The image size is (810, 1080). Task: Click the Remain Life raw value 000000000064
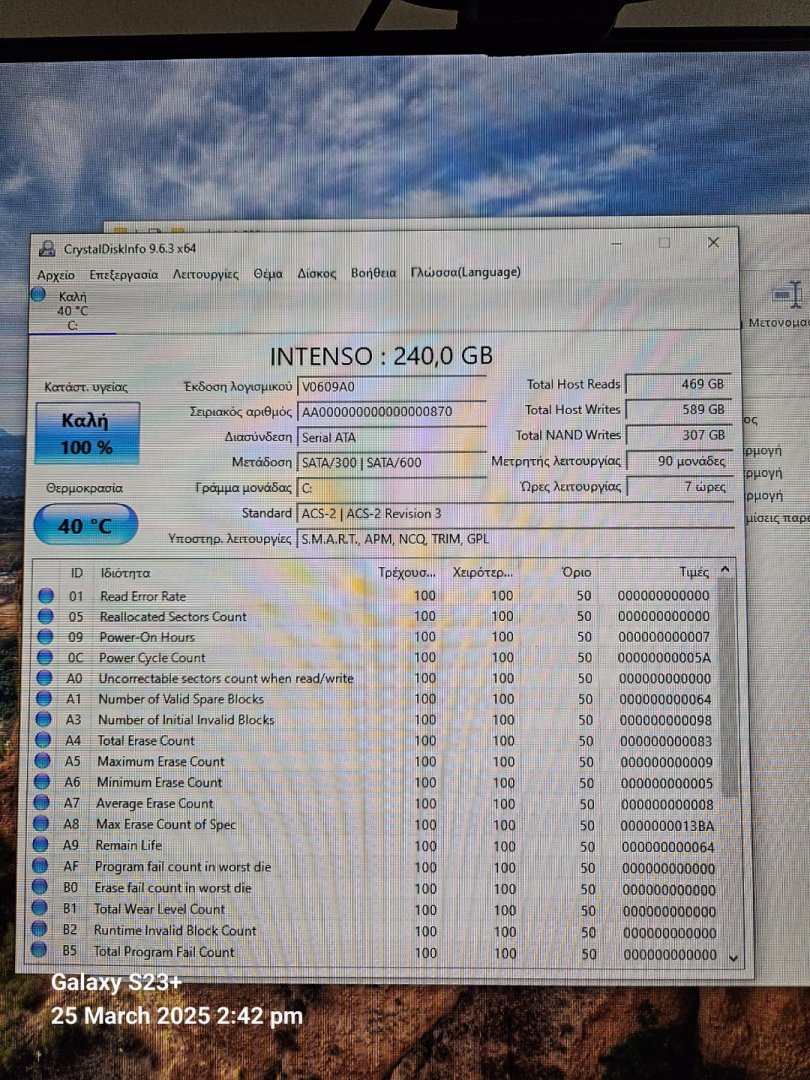(x=667, y=847)
